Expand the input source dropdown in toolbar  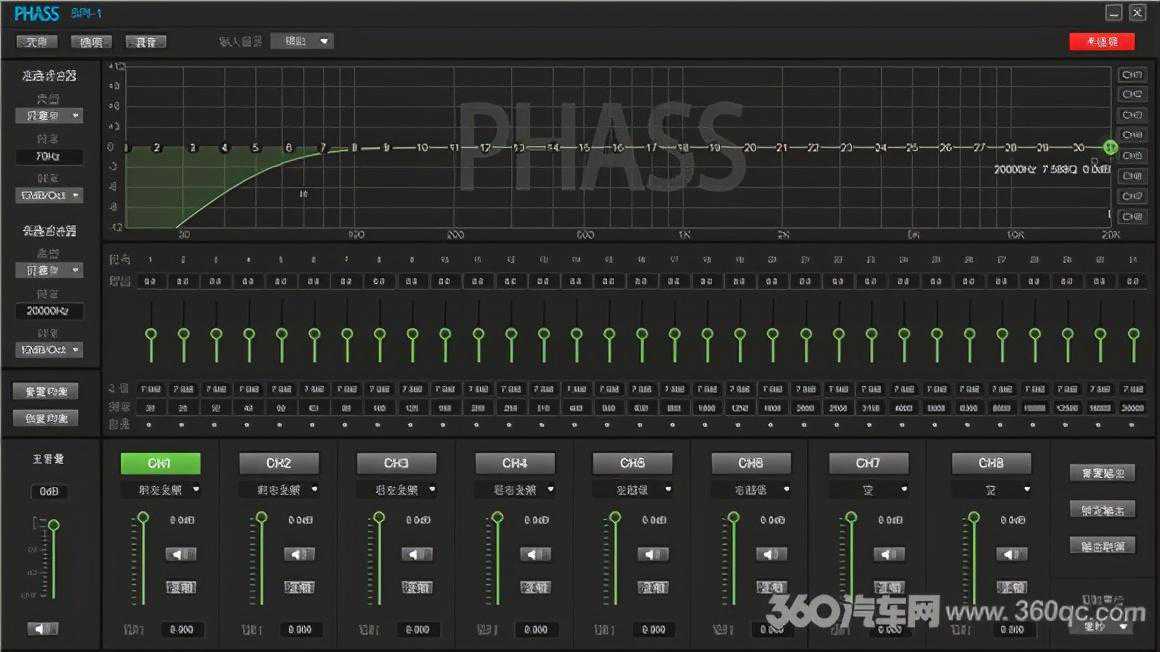(302, 42)
